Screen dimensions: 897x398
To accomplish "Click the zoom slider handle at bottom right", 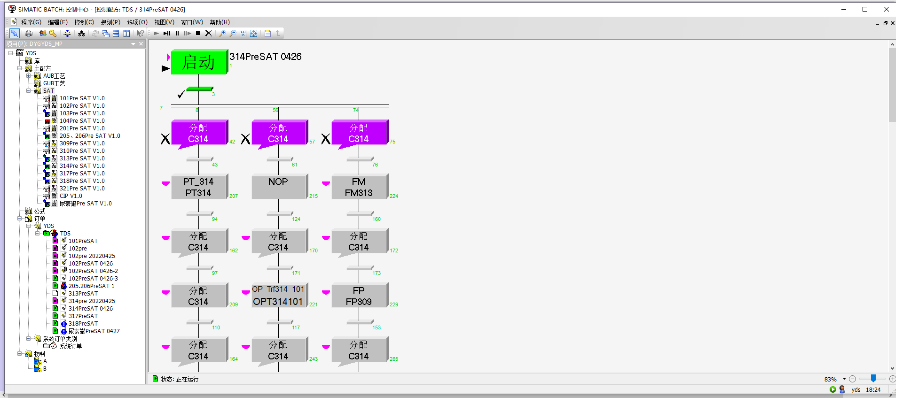I will tap(873, 379).
